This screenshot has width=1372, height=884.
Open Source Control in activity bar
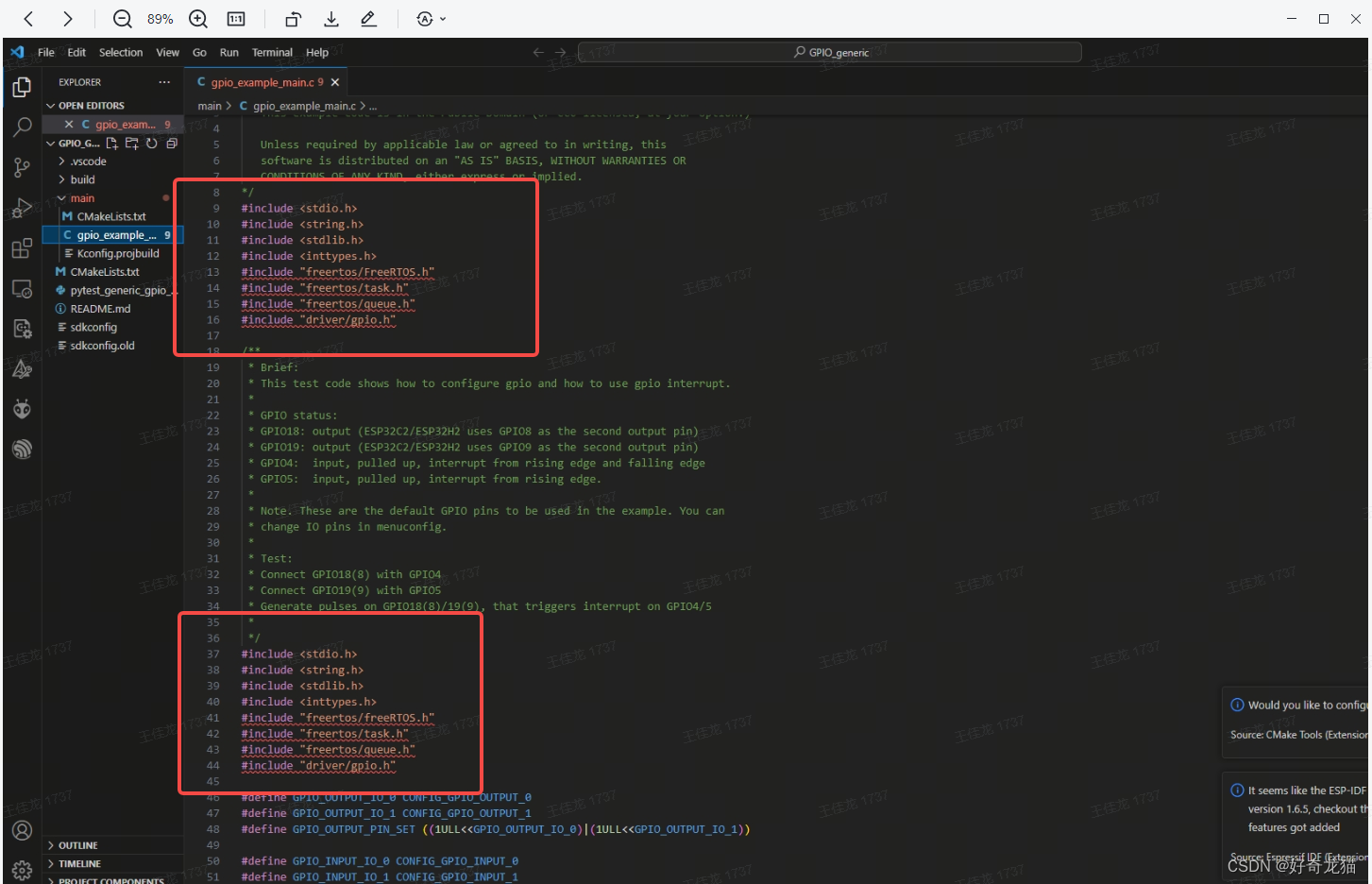(x=22, y=167)
